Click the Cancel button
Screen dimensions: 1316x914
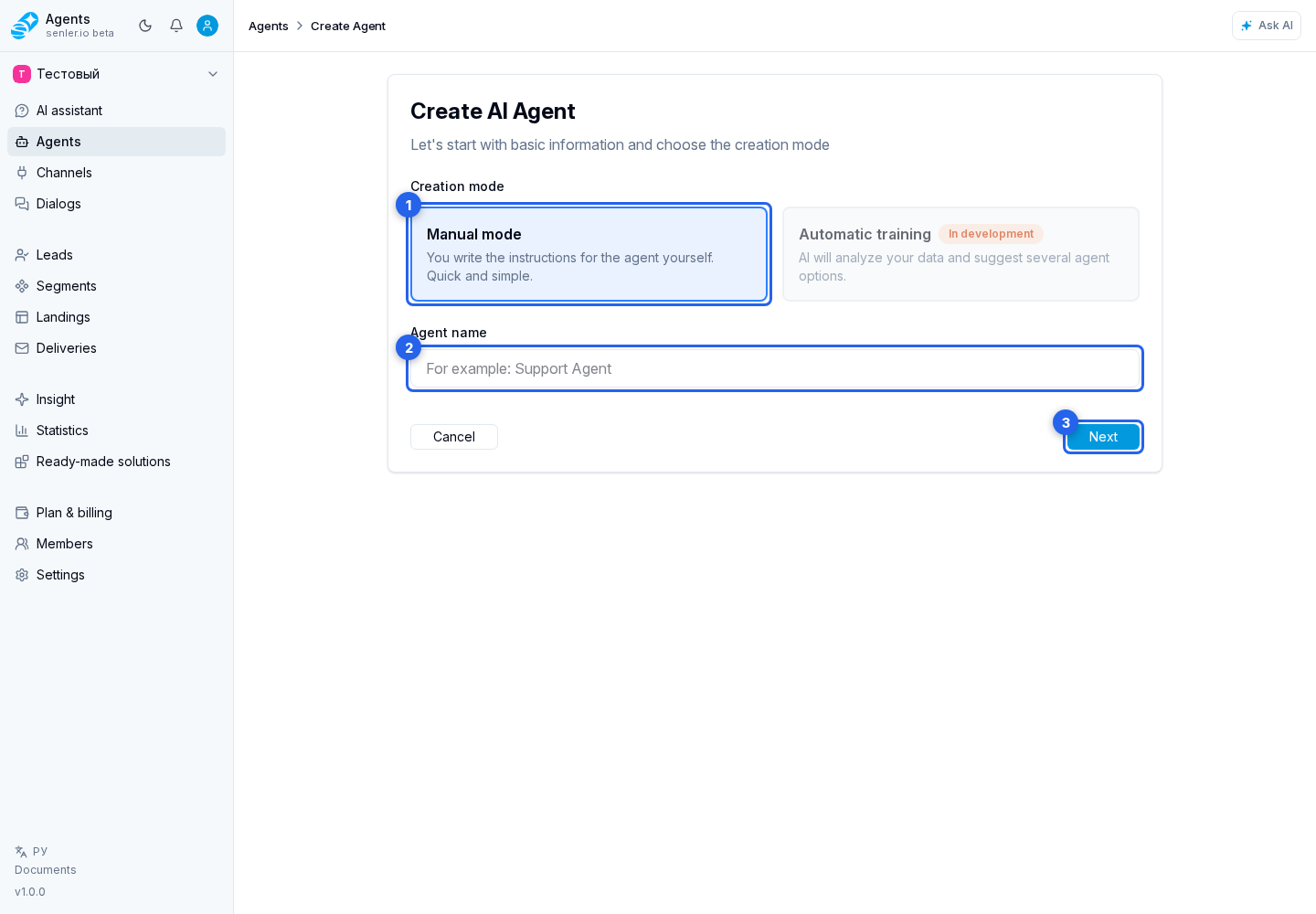pos(454,437)
